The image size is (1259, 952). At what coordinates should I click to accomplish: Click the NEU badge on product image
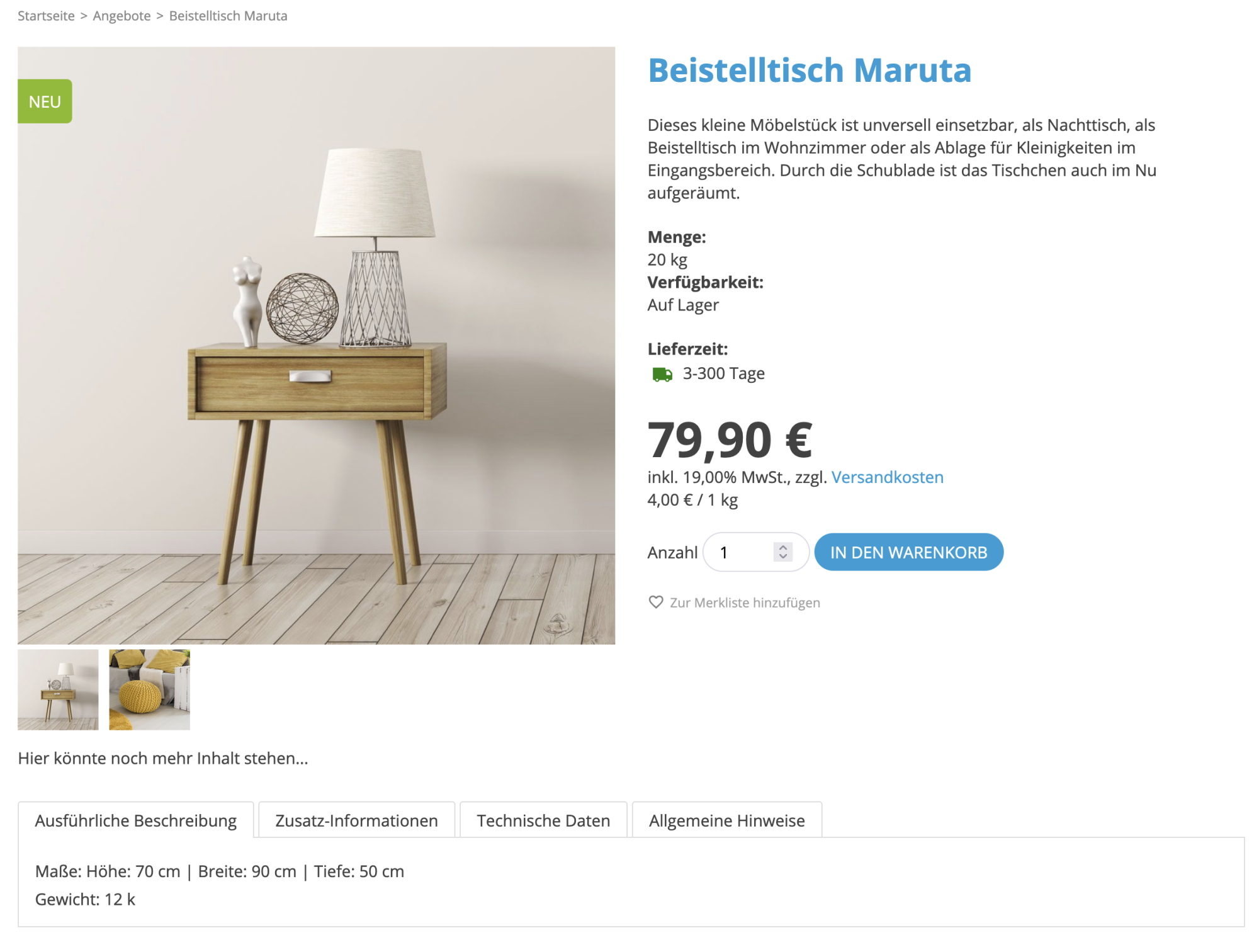point(45,100)
